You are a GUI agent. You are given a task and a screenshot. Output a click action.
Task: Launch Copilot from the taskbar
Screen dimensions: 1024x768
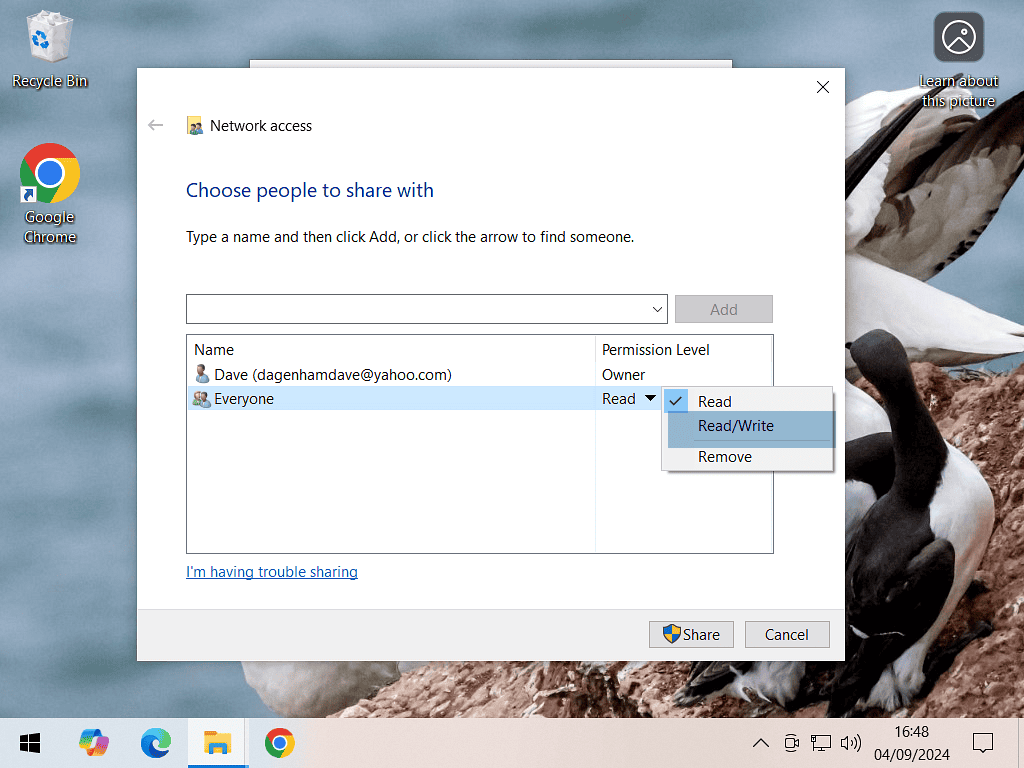[x=94, y=743]
